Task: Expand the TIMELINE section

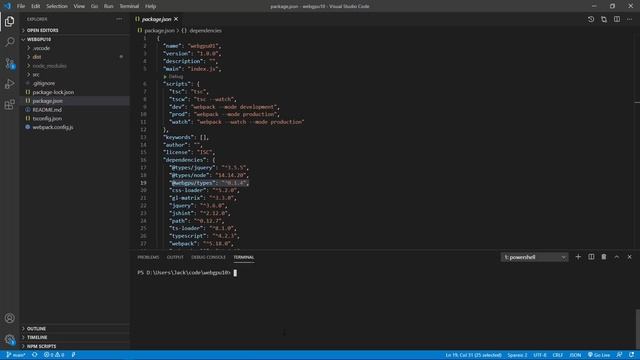Action: (37, 337)
